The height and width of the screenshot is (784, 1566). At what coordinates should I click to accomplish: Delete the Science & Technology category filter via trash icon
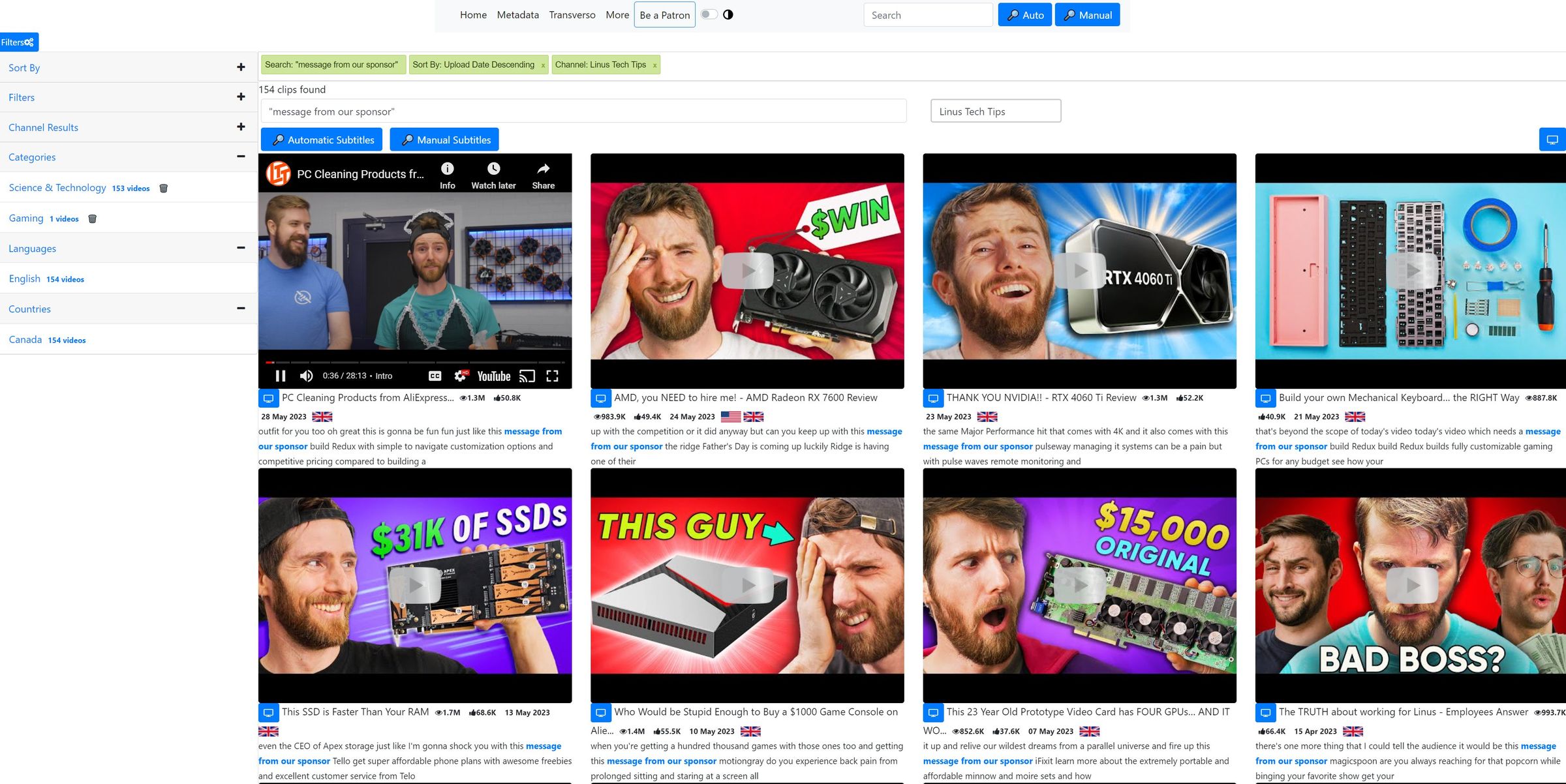click(x=162, y=188)
